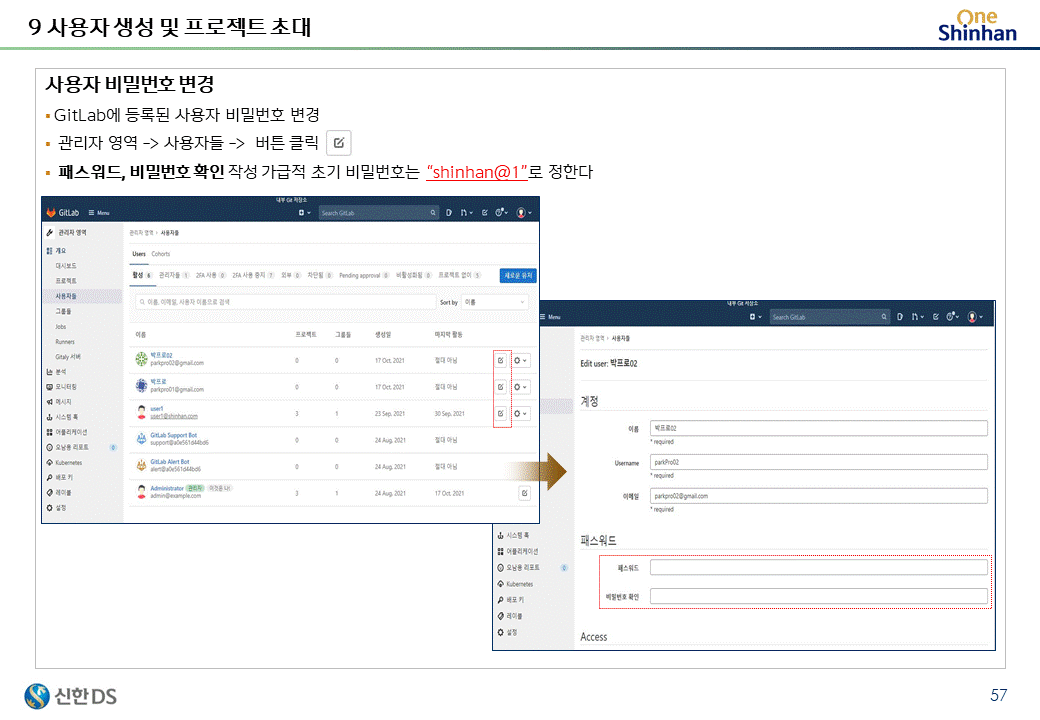The image size is (1040, 720).
Task: Click the to-do list icon in users list top bar
Action: (485, 213)
